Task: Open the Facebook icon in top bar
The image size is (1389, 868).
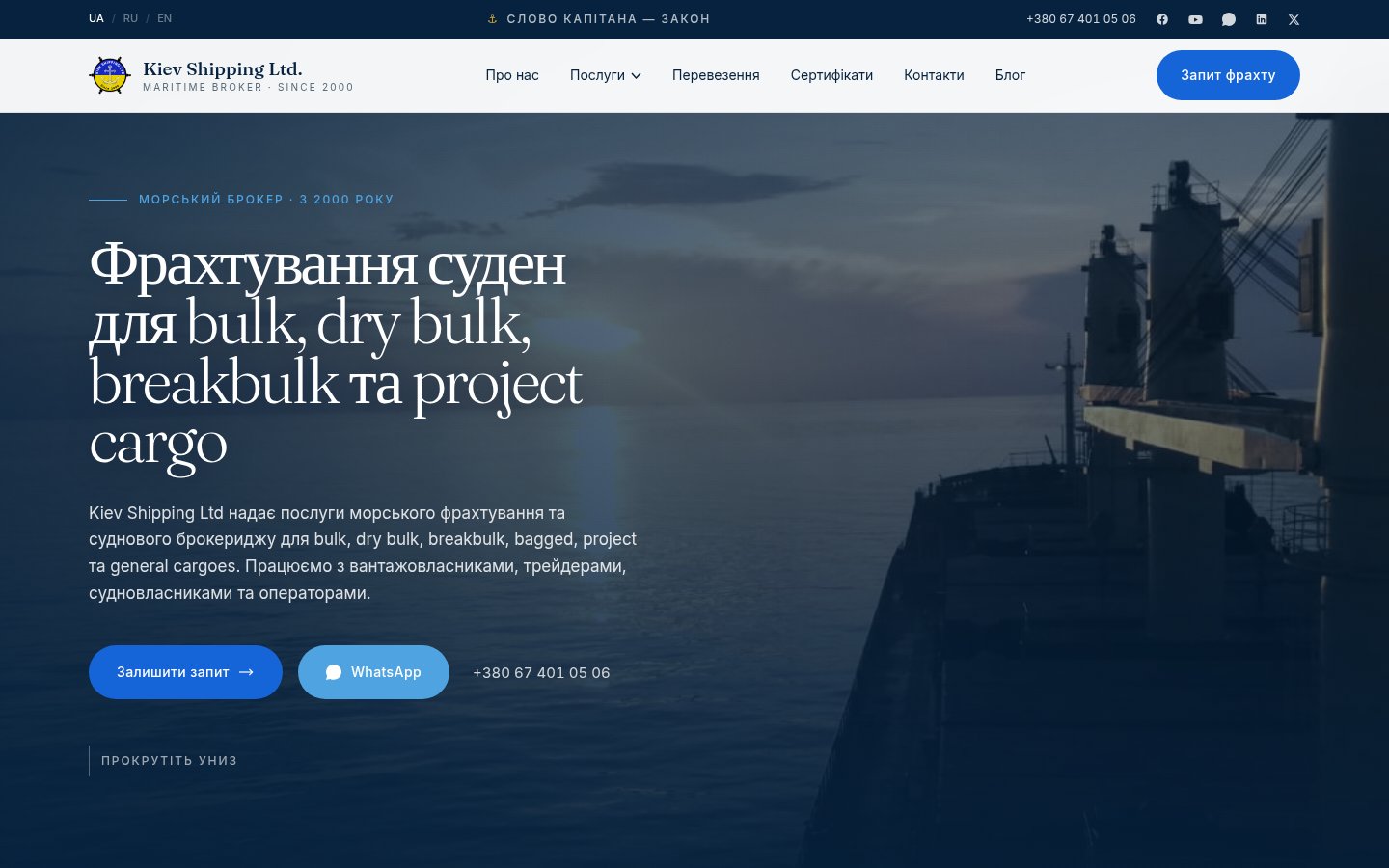Action: click(x=1162, y=19)
